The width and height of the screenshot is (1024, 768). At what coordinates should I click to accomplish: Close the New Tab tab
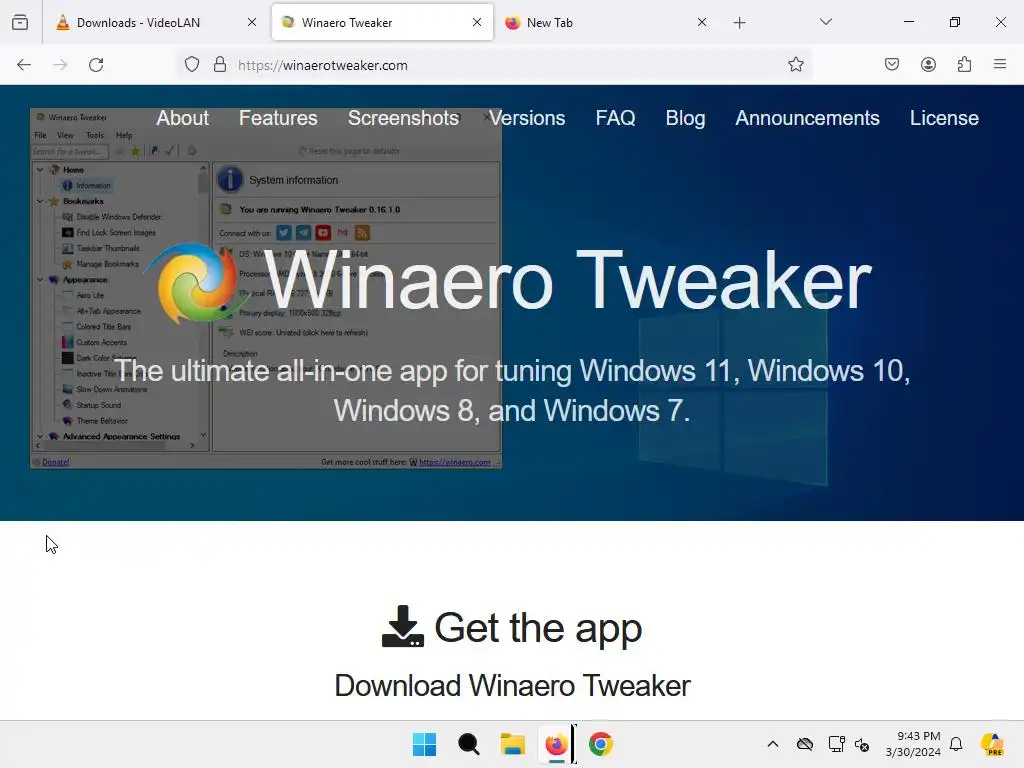click(702, 23)
